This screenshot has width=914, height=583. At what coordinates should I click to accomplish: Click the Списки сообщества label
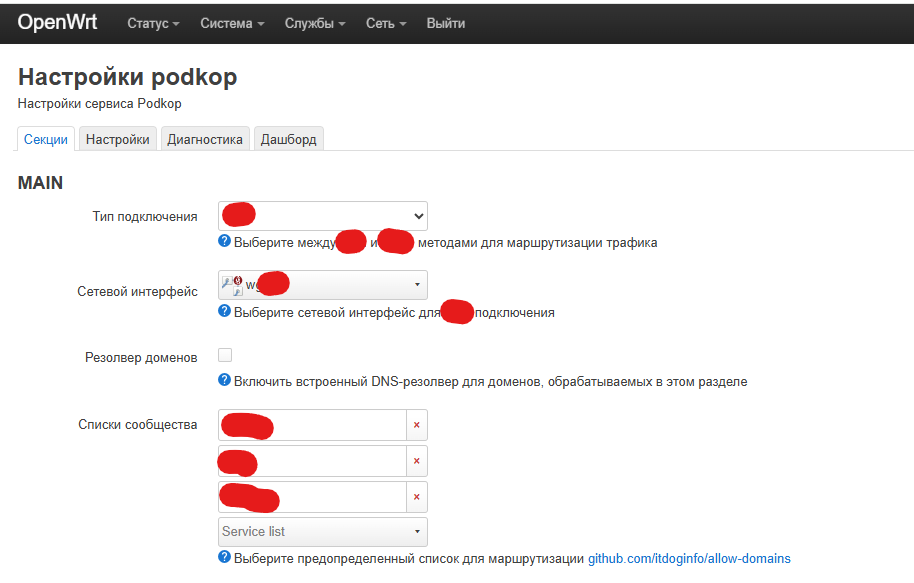(x=138, y=424)
